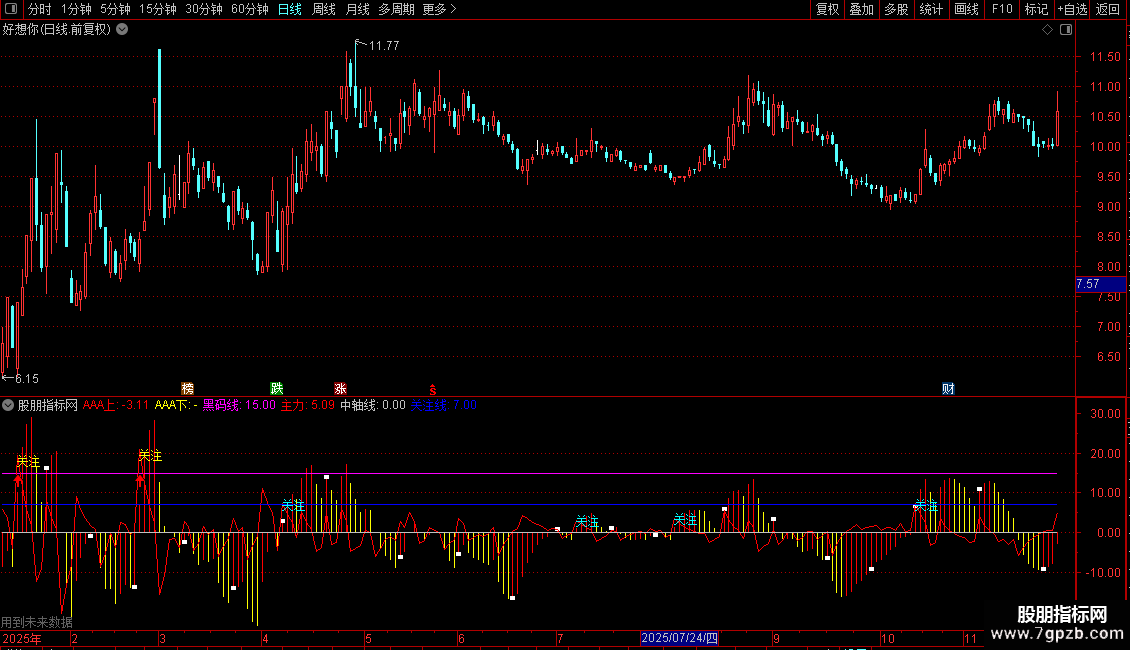Click the 11.77 high price label
1130x650 pixels.
click(384, 45)
